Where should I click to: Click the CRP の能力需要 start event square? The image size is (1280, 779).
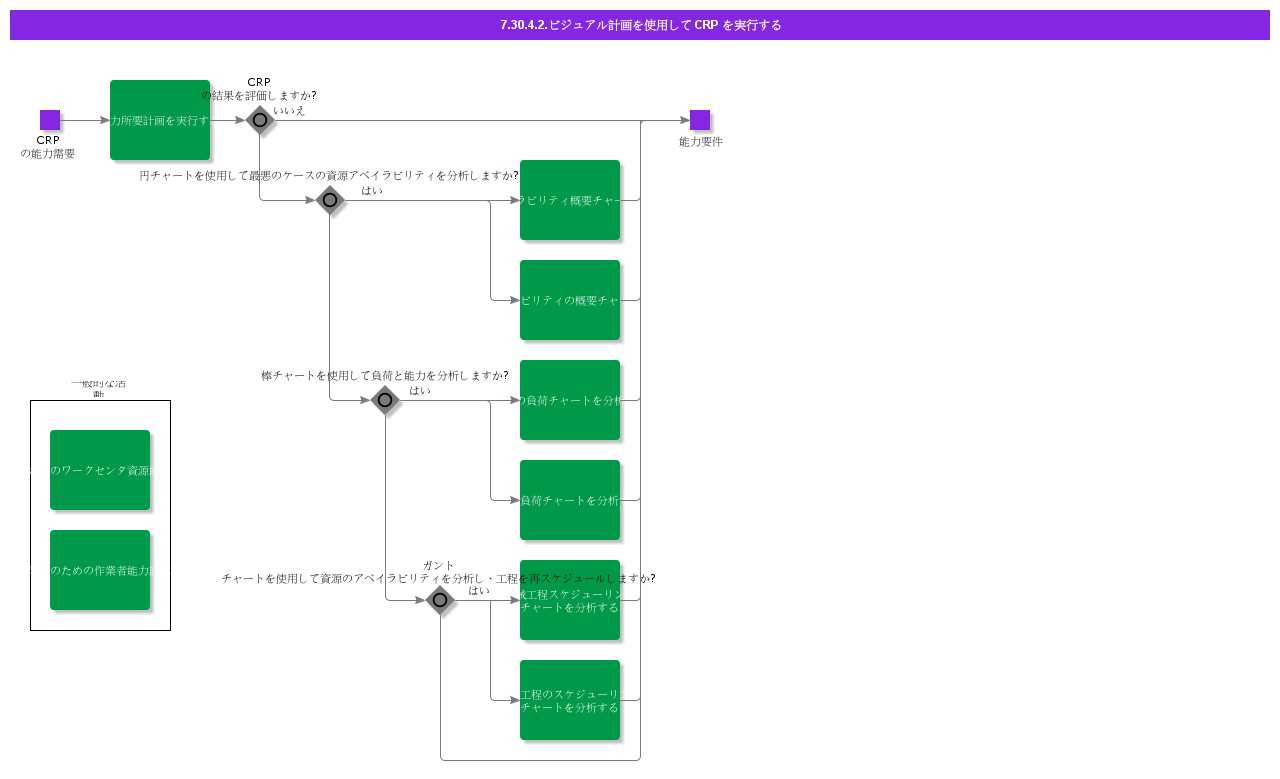[x=50, y=120]
